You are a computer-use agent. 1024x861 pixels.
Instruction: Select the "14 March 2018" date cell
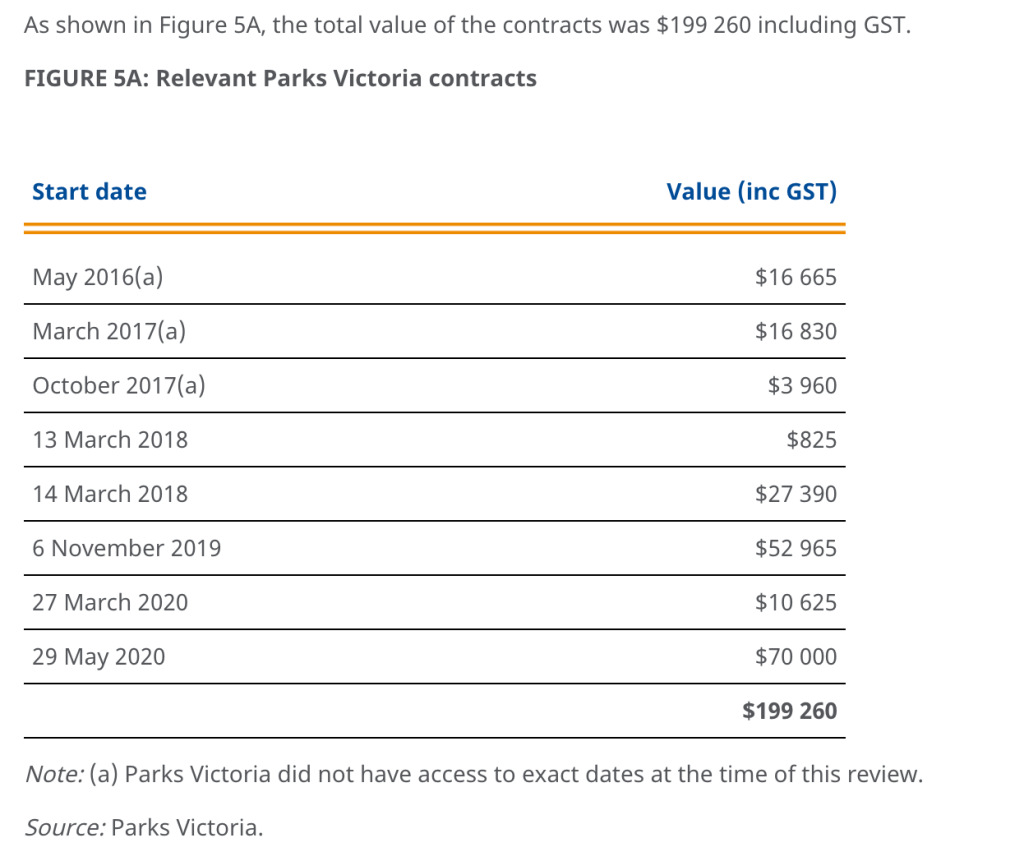[x=110, y=493]
